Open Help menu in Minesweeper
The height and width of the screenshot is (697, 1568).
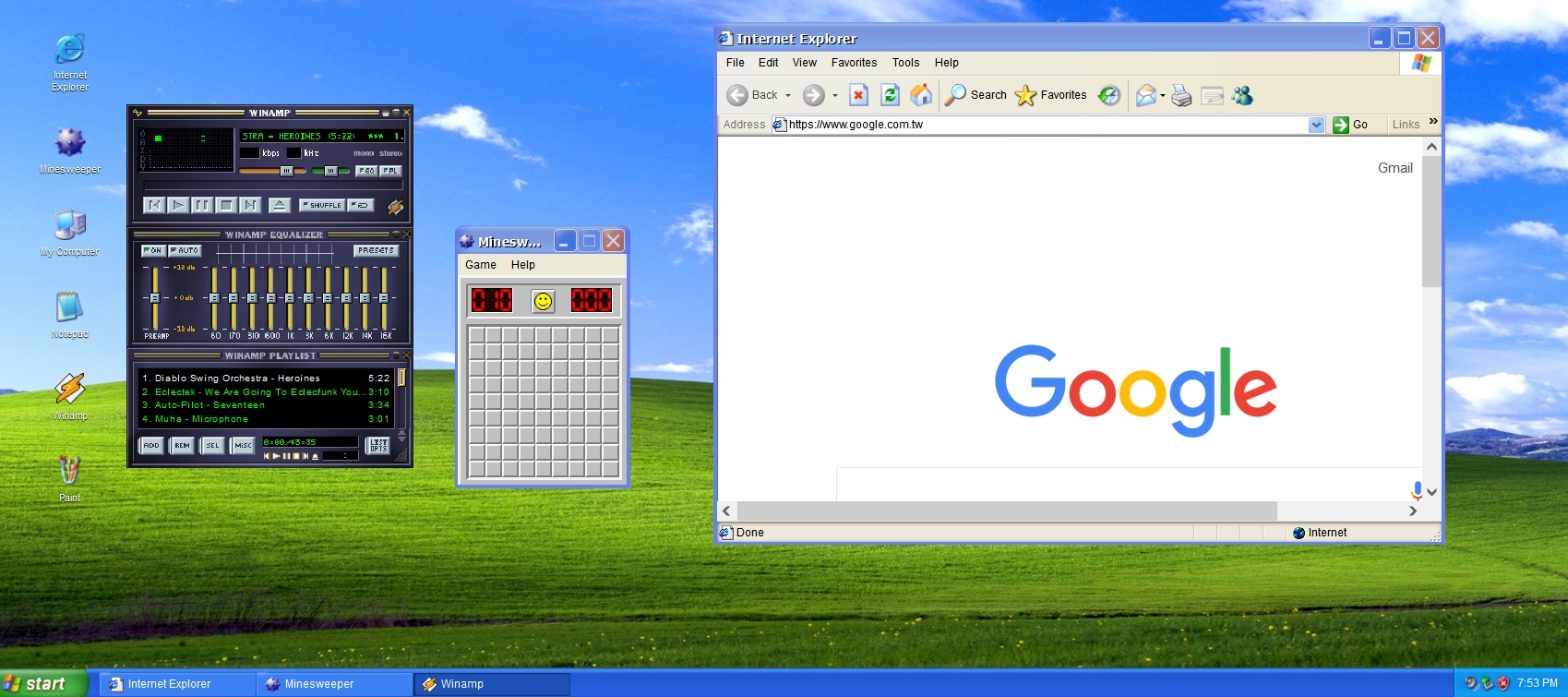(x=523, y=265)
